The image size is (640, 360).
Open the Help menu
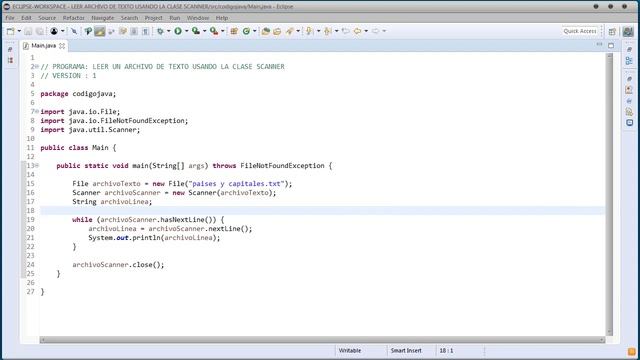click(222, 18)
